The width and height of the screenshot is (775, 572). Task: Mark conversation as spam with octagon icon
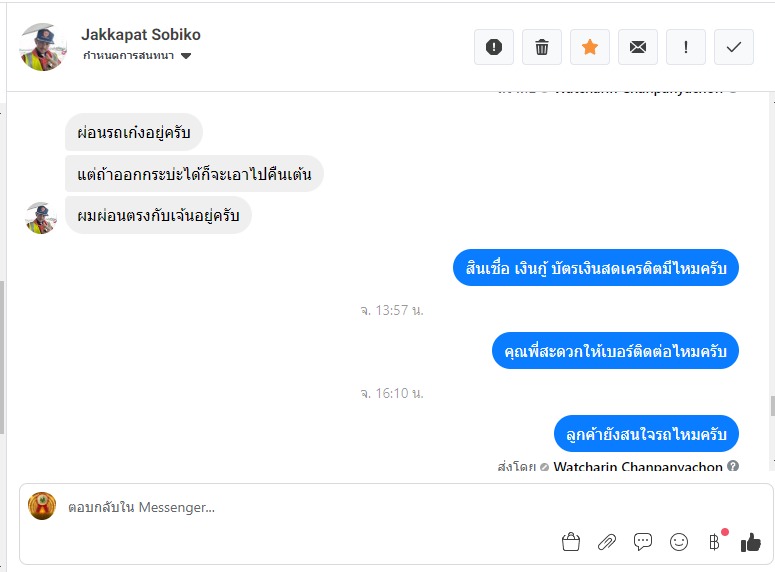[494, 47]
